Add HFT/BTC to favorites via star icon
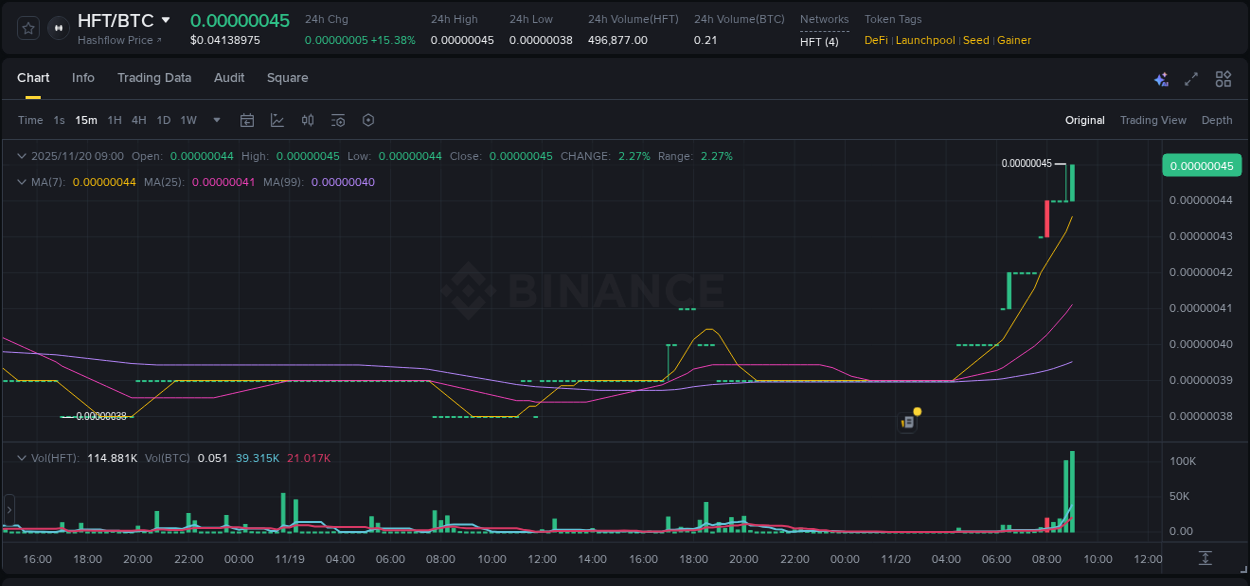This screenshot has width=1250, height=586. [x=27, y=27]
